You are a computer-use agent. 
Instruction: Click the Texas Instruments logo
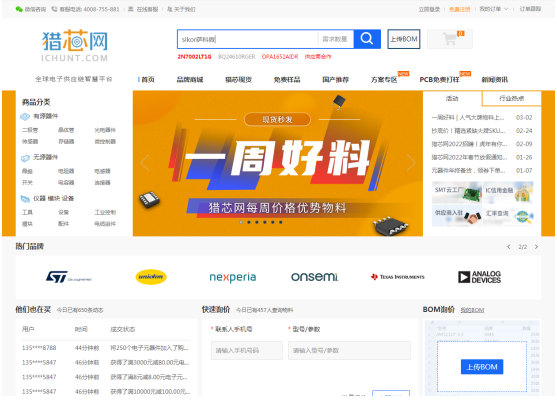[x=398, y=277]
